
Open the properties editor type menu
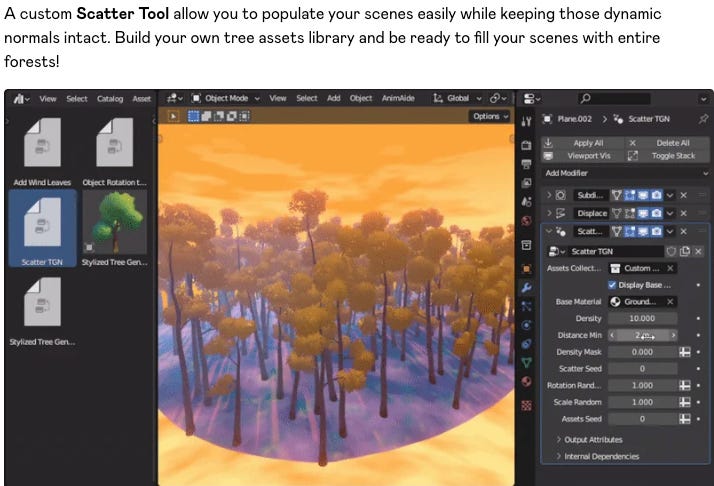coord(532,98)
